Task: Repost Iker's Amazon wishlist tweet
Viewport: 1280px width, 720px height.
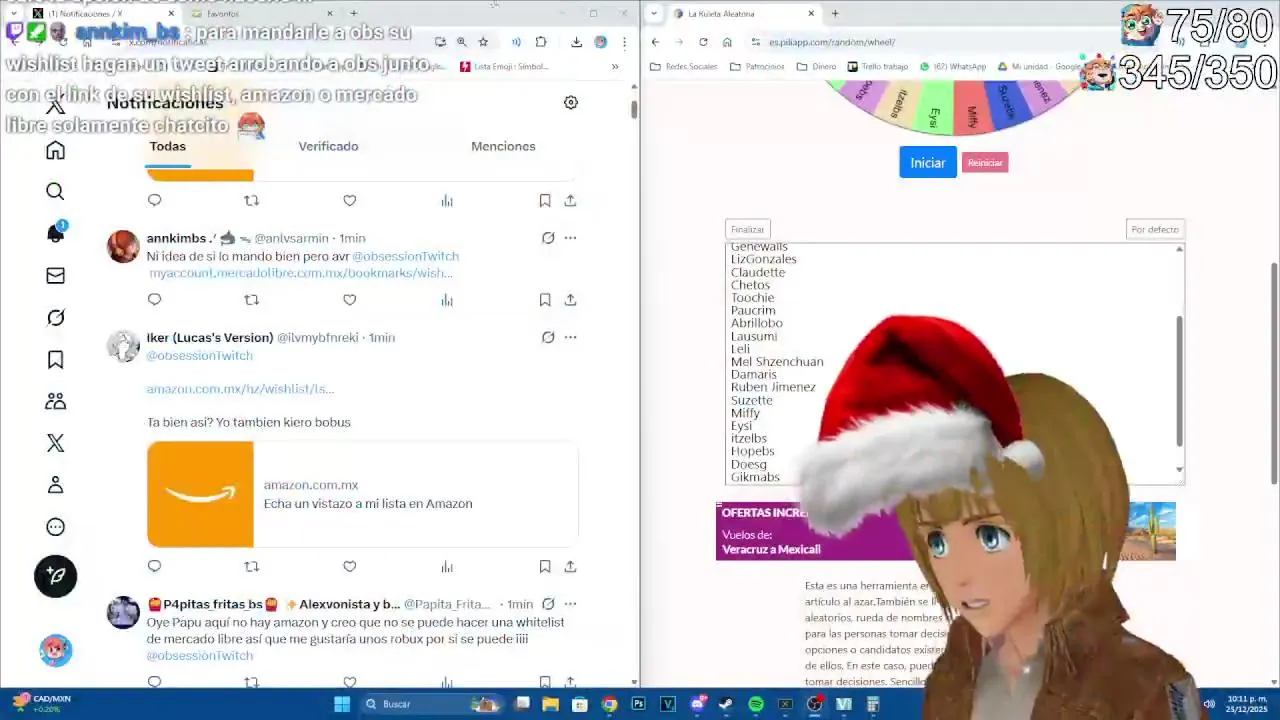Action: coord(251,566)
